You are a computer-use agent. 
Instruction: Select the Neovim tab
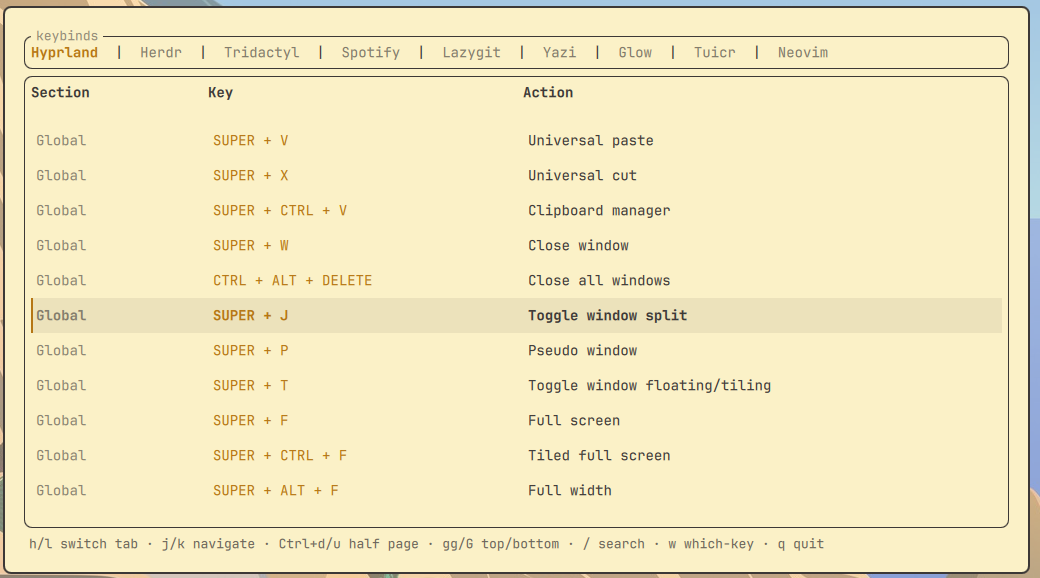pyautogui.click(x=803, y=52)
